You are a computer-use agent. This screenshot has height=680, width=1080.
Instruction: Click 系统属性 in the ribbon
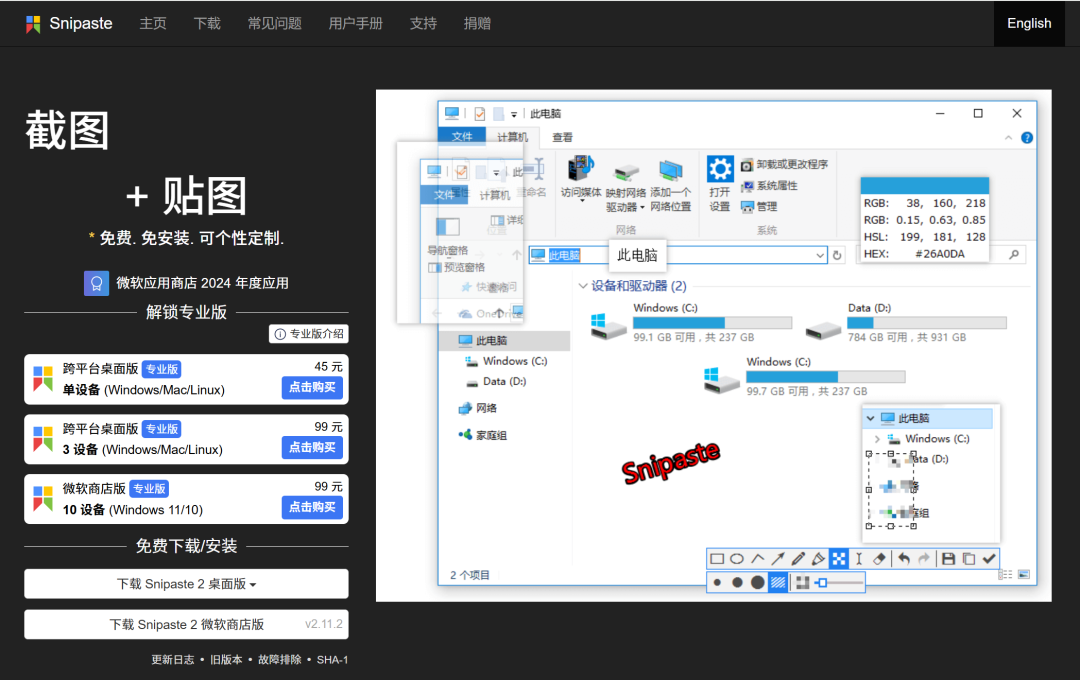[x=769, y=185]
